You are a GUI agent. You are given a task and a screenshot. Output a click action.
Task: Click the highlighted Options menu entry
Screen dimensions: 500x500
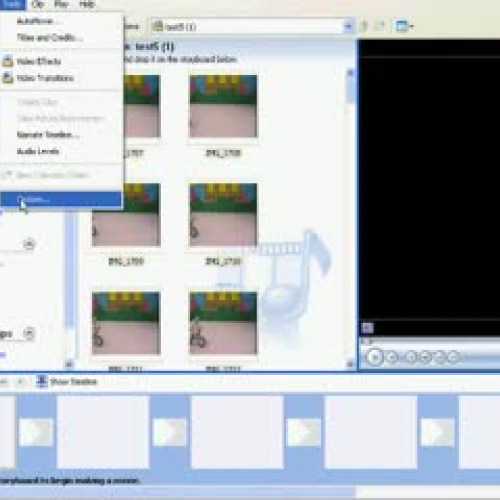coord(61,199)
